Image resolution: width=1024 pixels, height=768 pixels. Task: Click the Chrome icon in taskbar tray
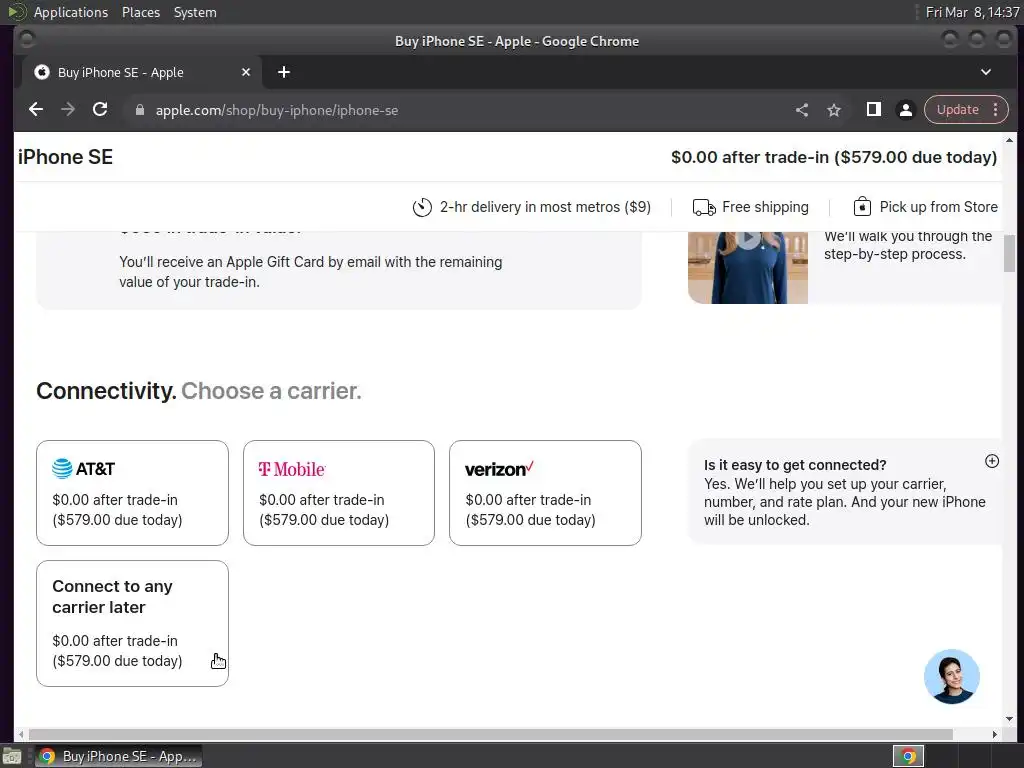(x=908, y=756)
